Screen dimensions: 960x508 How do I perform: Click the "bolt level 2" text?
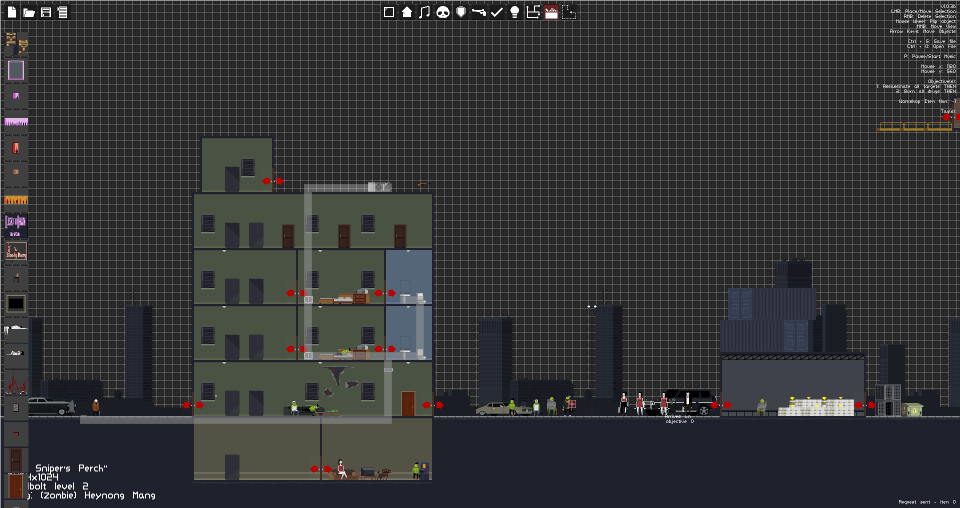coord(56,486)
